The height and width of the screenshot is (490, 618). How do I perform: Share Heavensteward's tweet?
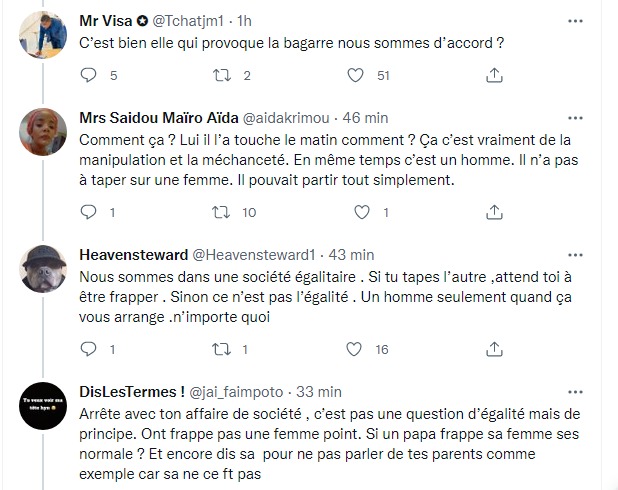494,349
